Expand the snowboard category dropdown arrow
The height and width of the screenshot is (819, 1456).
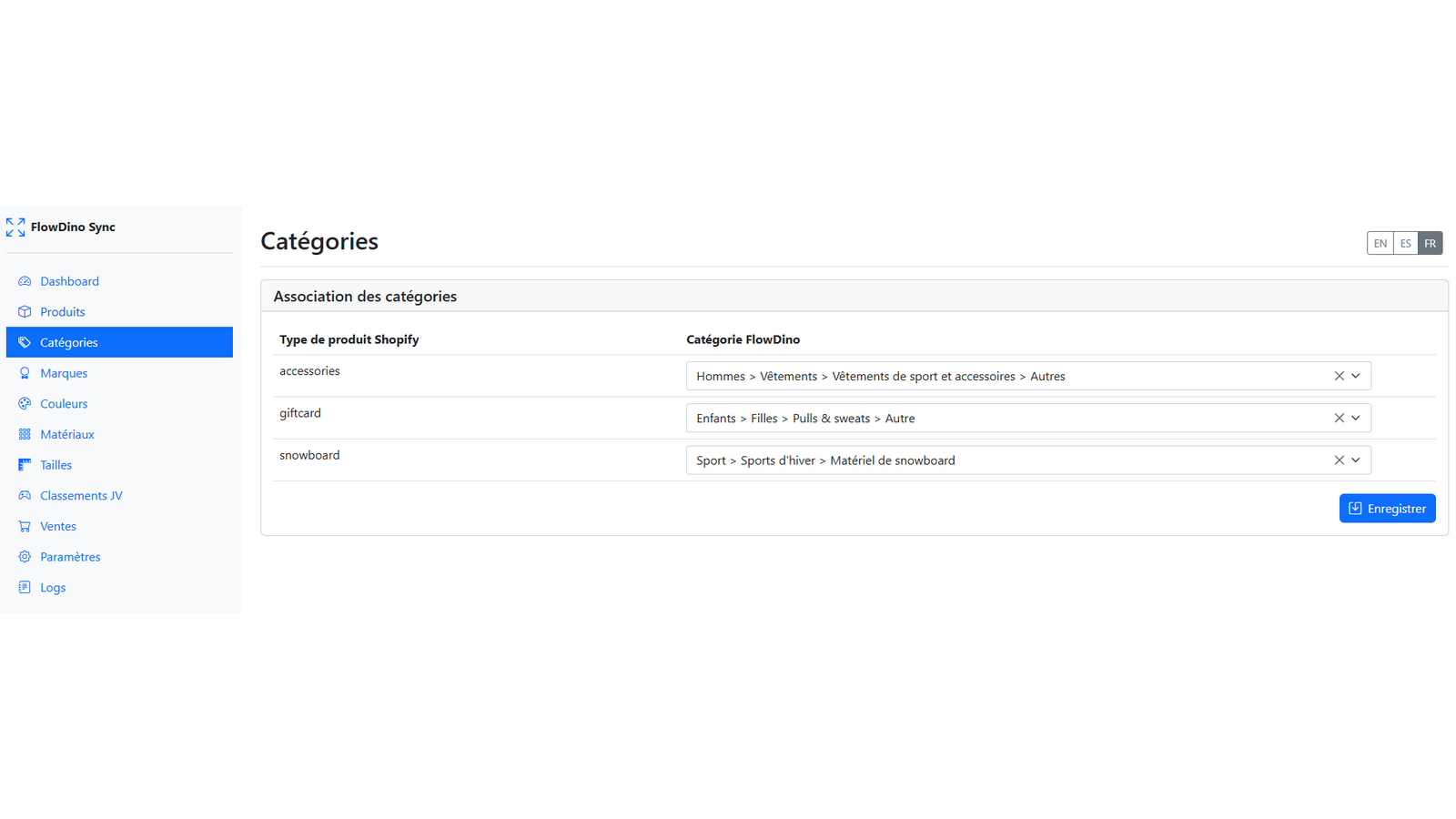(1356, 460)
